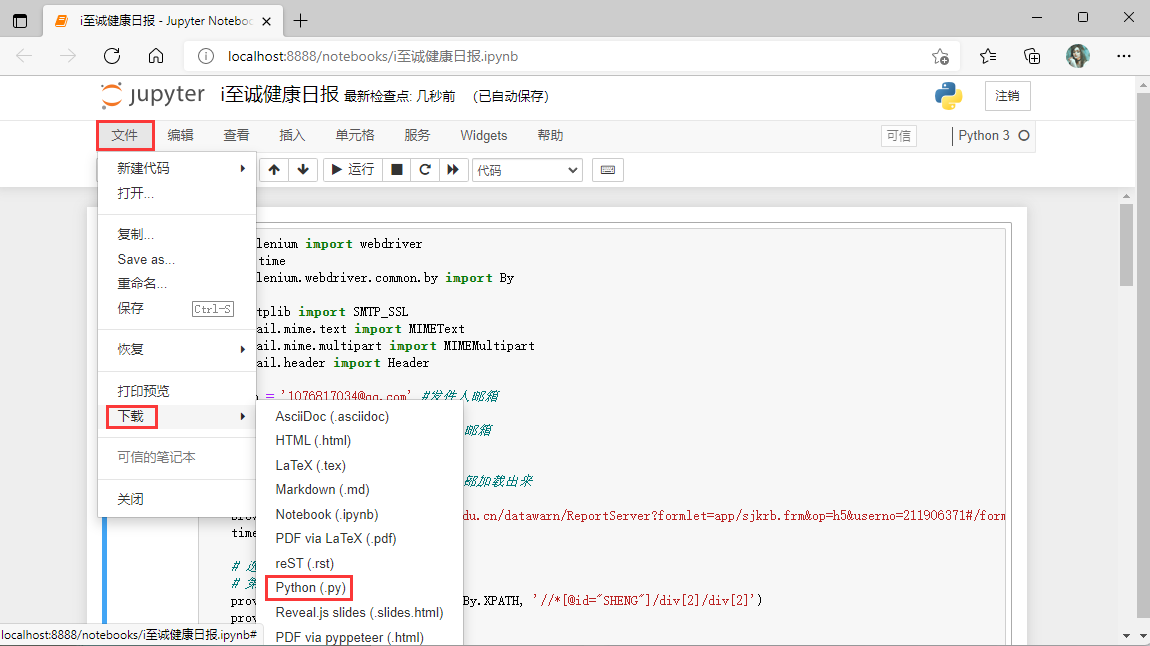
Task: Expand the 恢复 submenu
Action: coord(177,349)
